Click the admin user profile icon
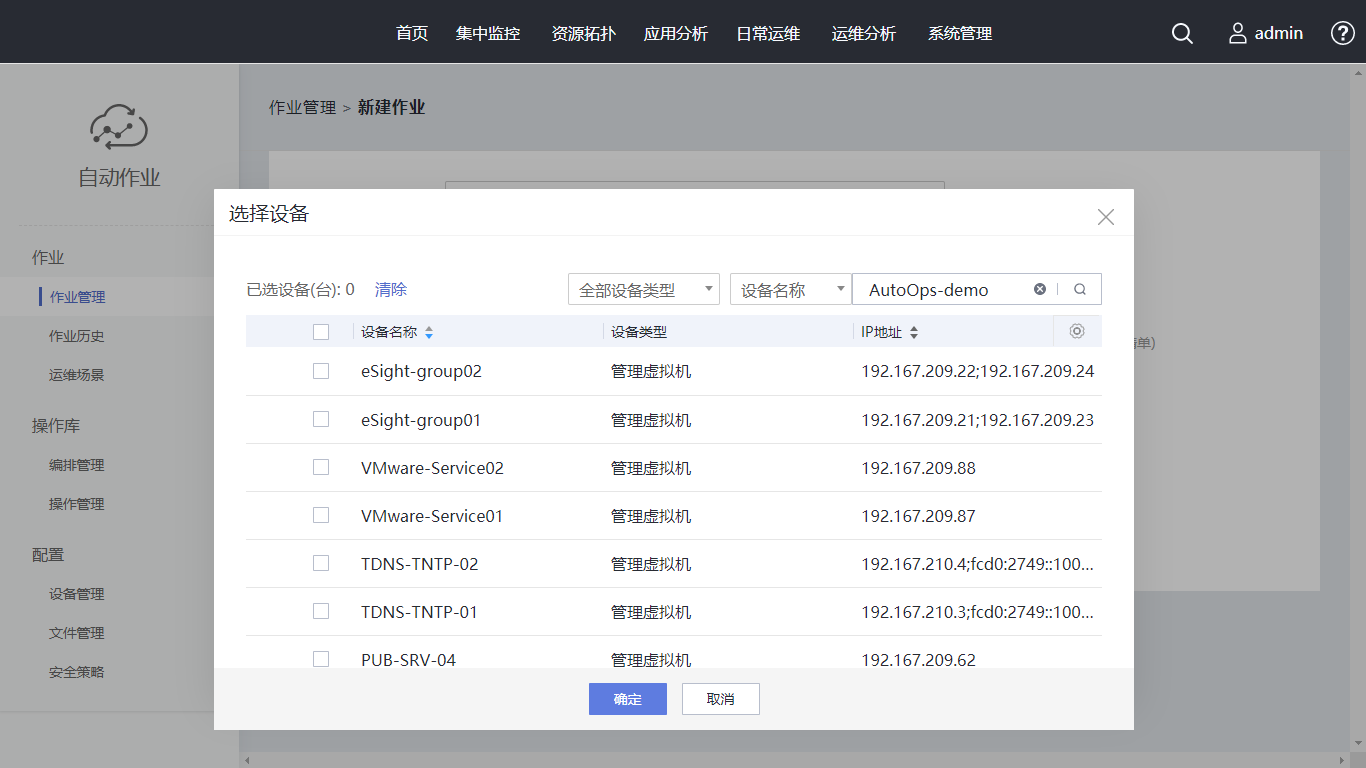This screenshot has width=1366, height=768. [1238, 33]
